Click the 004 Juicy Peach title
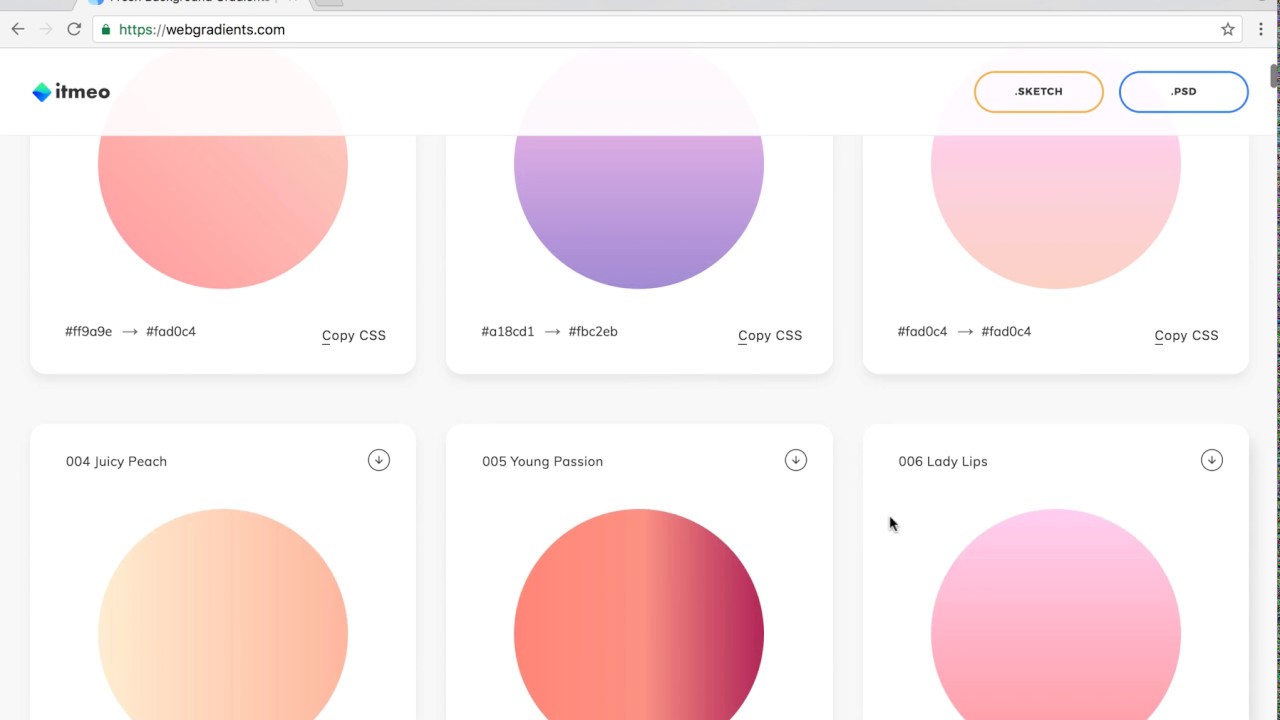 [x=116, y=461]
